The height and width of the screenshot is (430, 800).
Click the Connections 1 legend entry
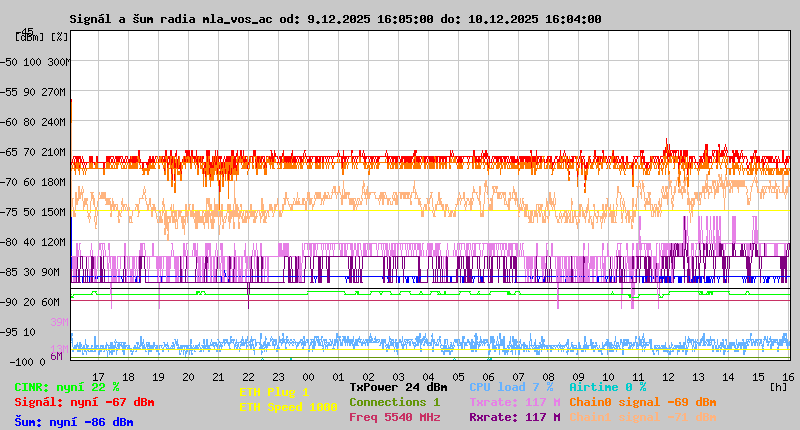[394, 402]
